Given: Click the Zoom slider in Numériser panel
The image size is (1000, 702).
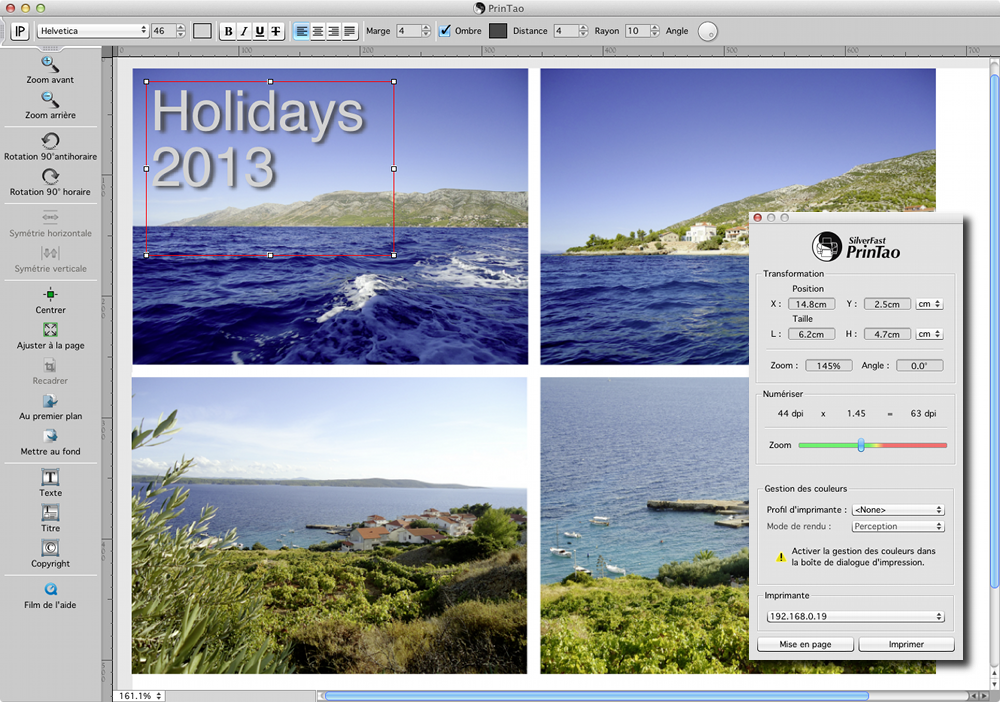Looking at the screenshot, I should tap(861, 445).
